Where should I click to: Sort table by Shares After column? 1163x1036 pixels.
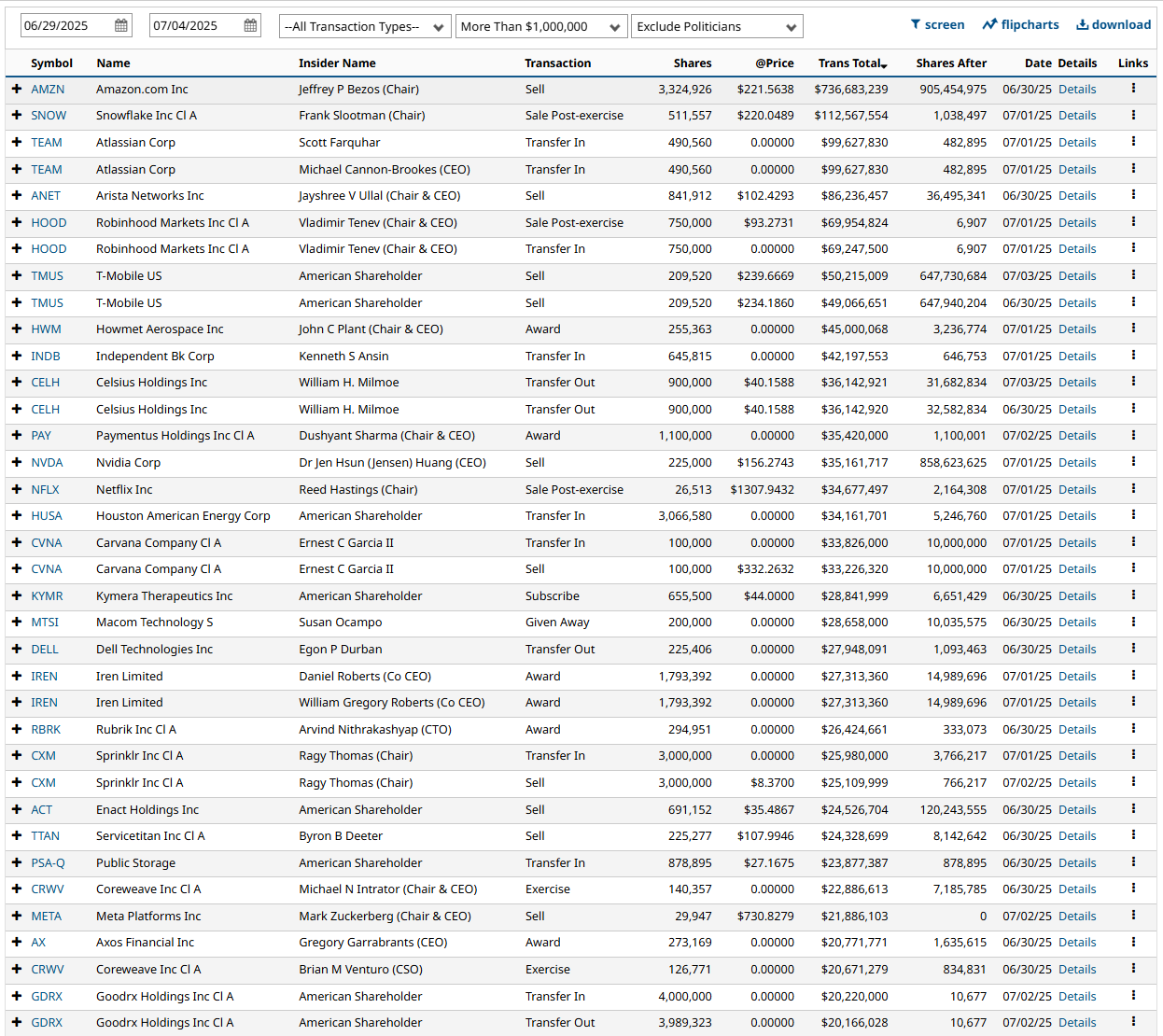point(951,63)
